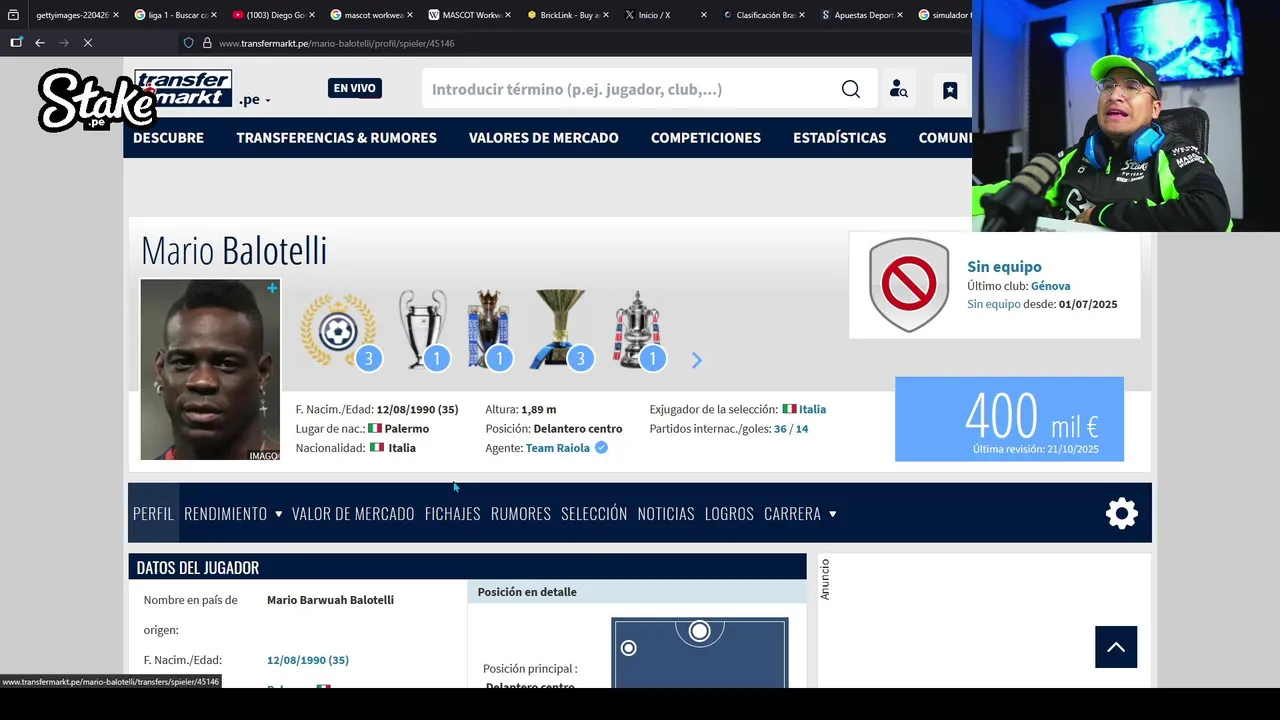The width and height of the screenshot is (1280, 720).
Task: Click the FA Cup trophy icon
Action: click(638, 330)
